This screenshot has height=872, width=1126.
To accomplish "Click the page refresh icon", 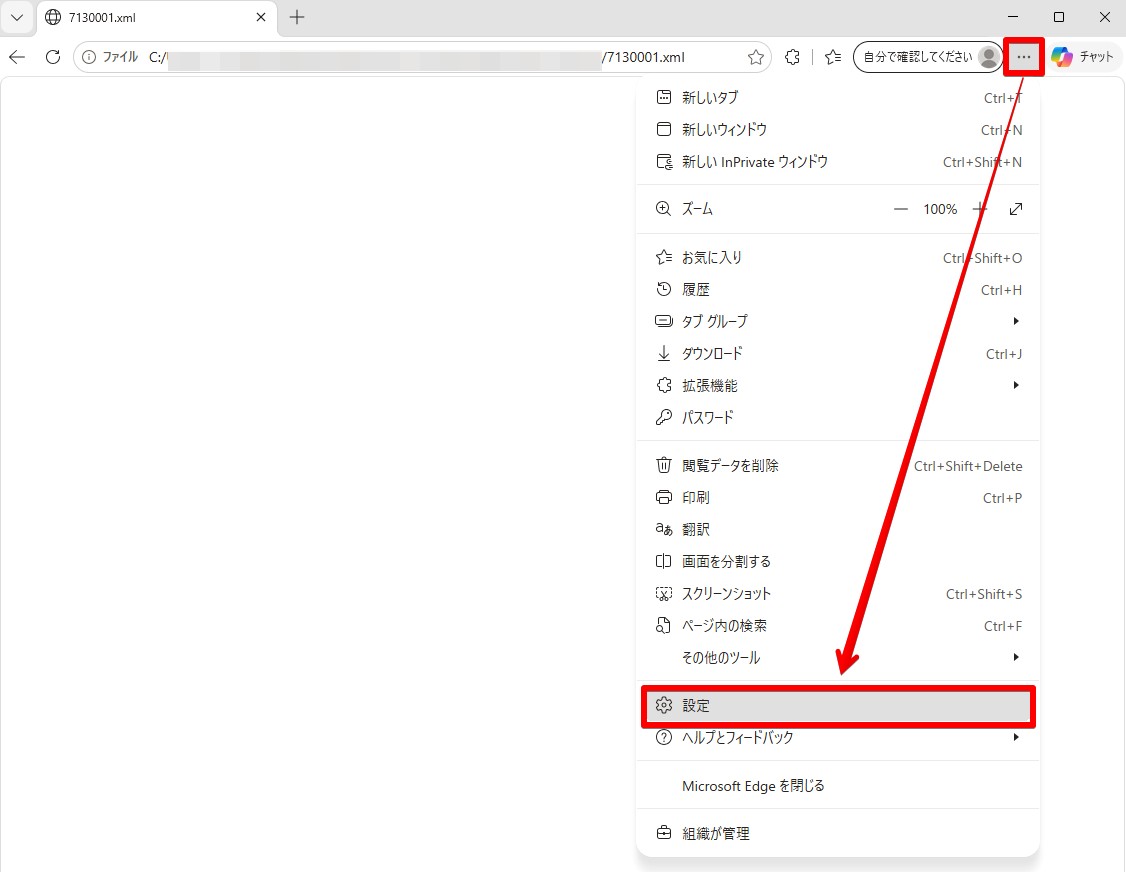I will (x=52, y=57).
